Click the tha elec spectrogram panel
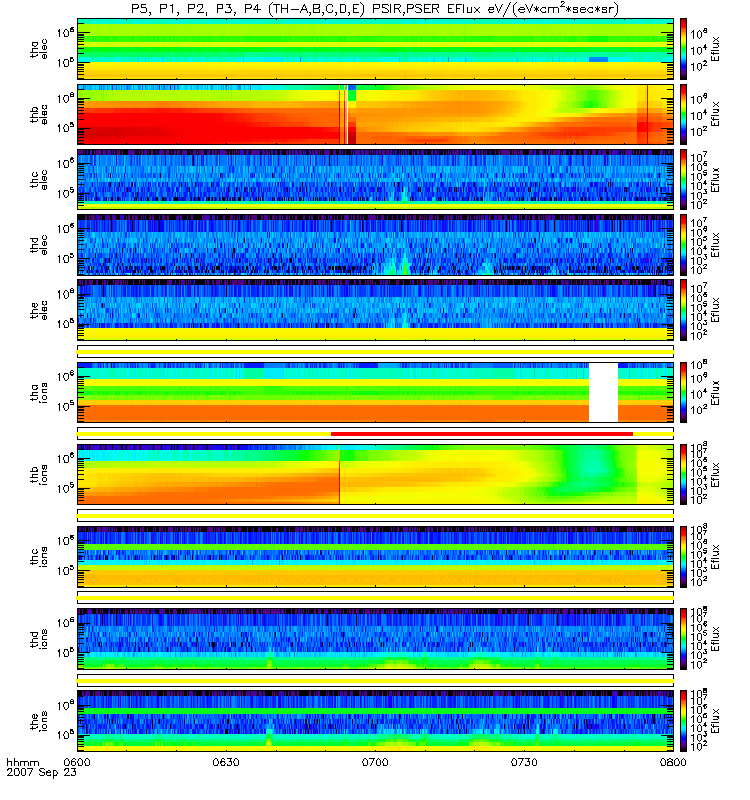This screenshot has width=750, height=800. click(375, 49)
